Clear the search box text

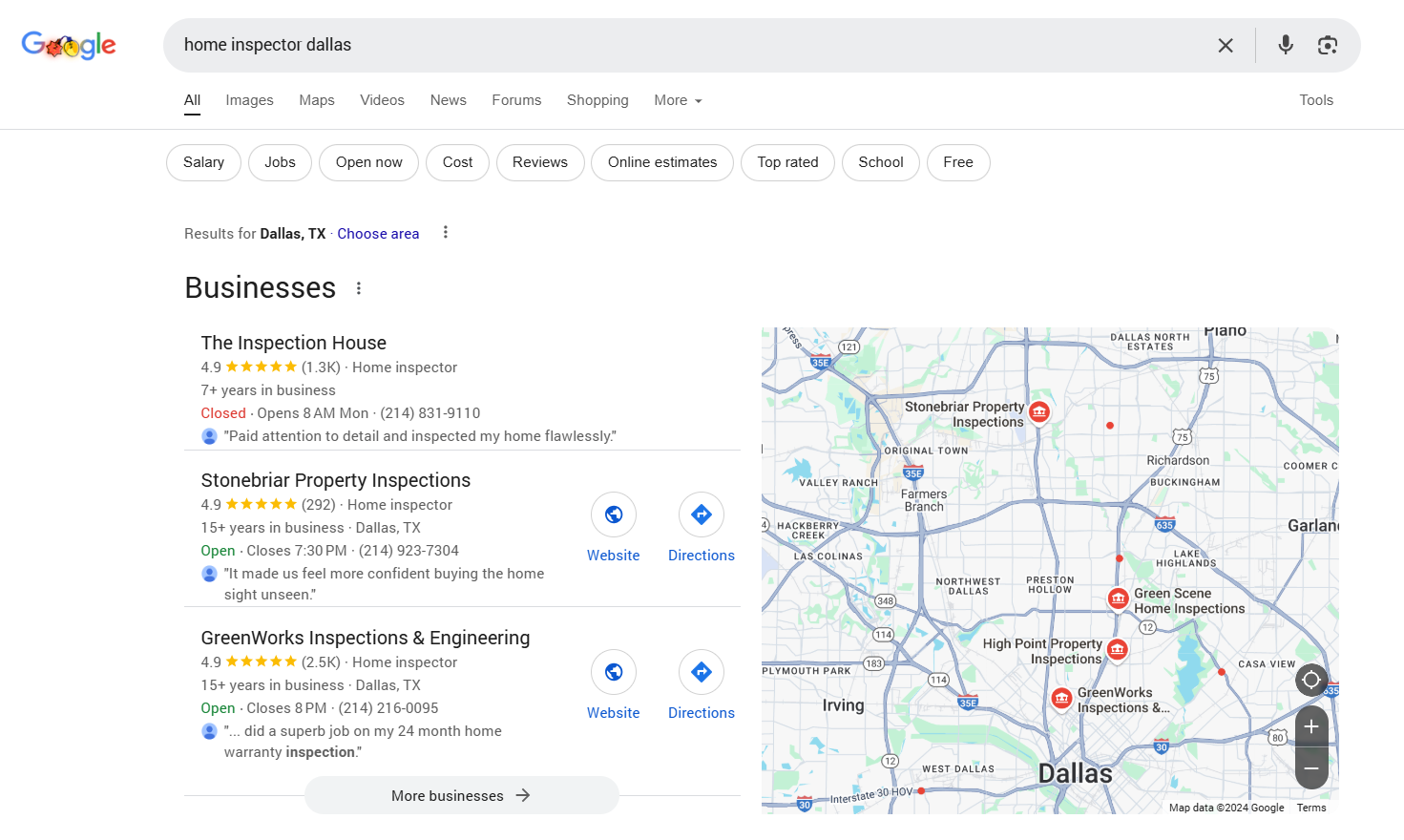tap(1226, 45)
